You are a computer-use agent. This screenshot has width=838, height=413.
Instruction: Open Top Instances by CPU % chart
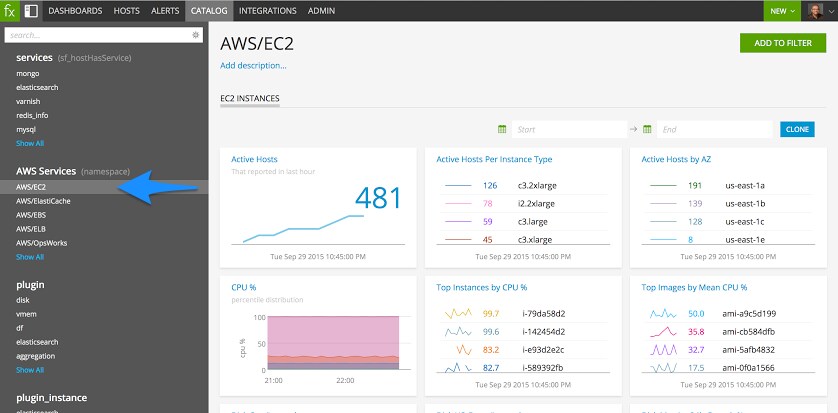point(482,287)
